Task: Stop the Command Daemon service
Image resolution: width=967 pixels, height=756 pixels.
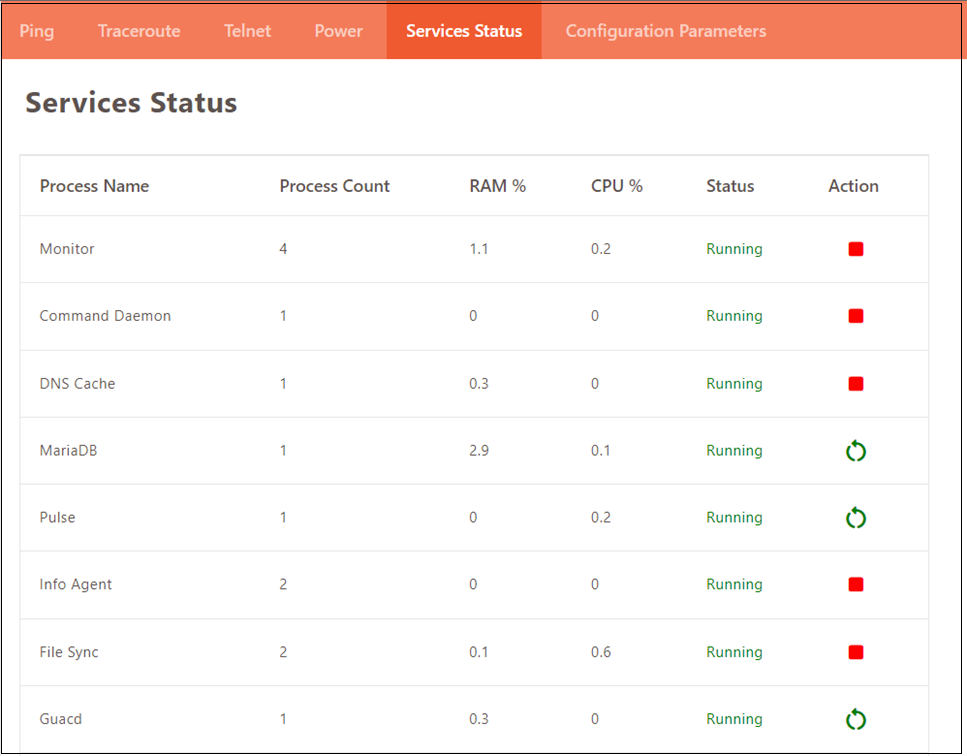Action: pos(855,316)
